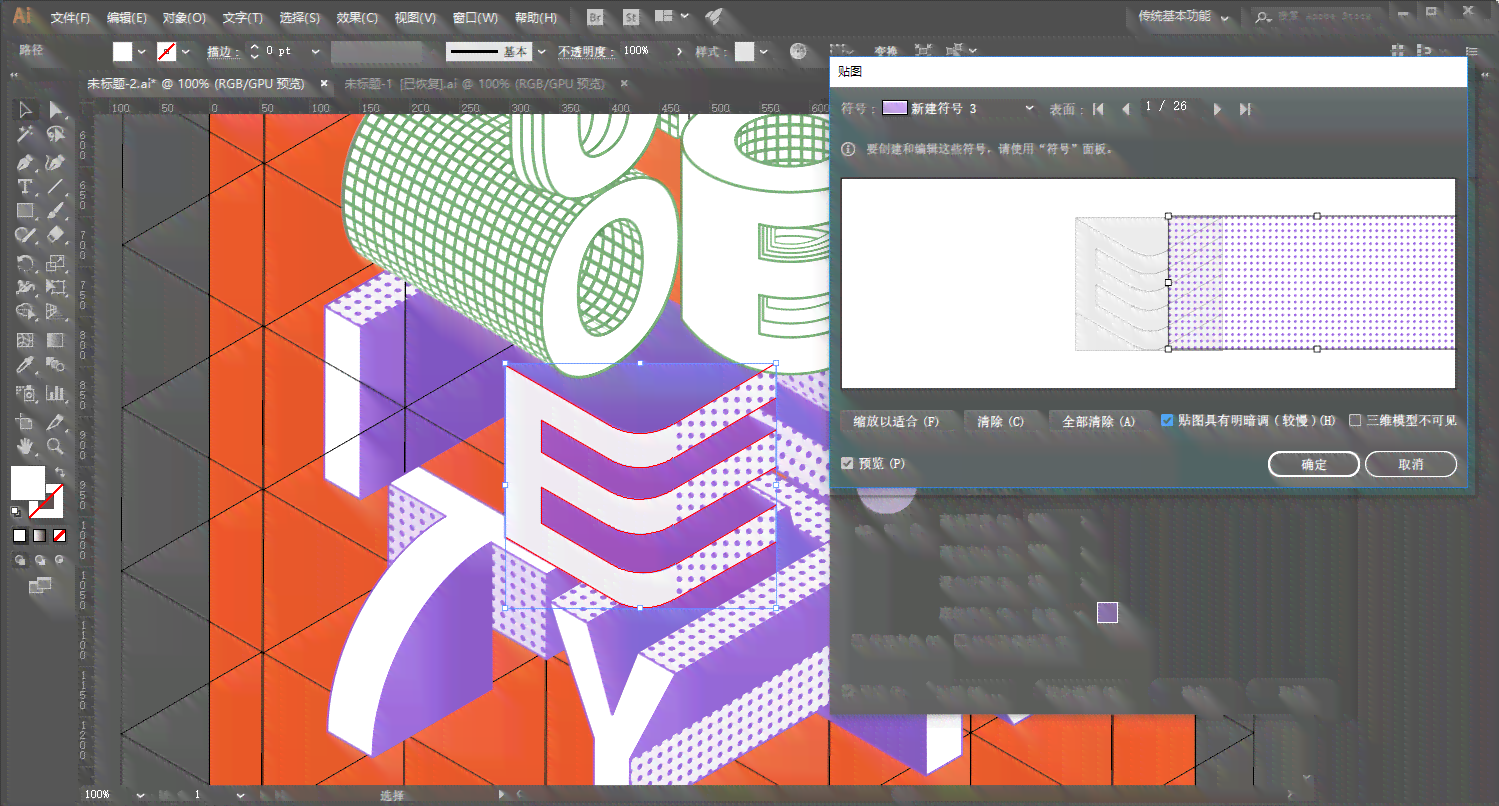Click Scale to Fit (缩放以适合) button
This screenshot has width=1499, height=806.
896,422
